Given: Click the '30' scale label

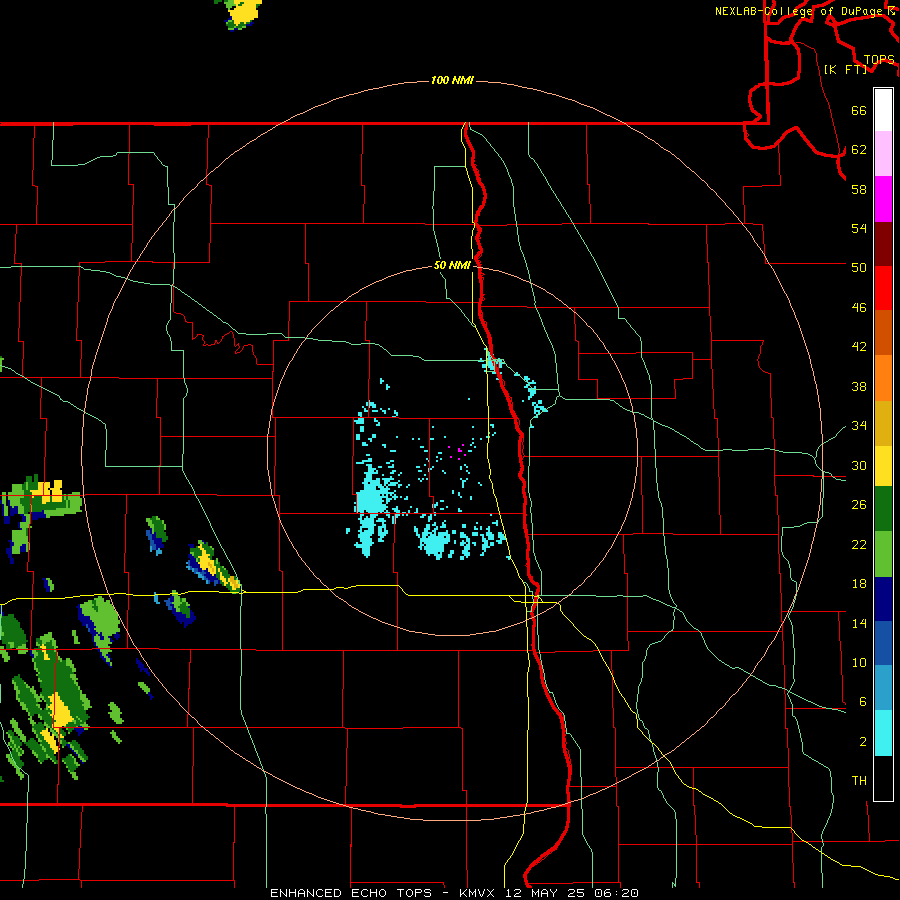Looking at the screenshot, I should point(859,465).
